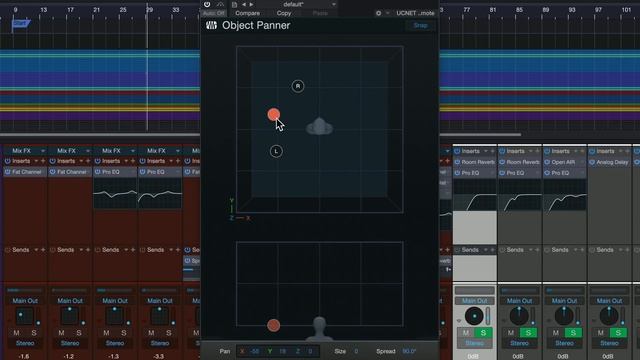Screen dimensions: 640x360
Task: Open Sends dropdown arrow on the -3.3 channel
Action: 171,250
